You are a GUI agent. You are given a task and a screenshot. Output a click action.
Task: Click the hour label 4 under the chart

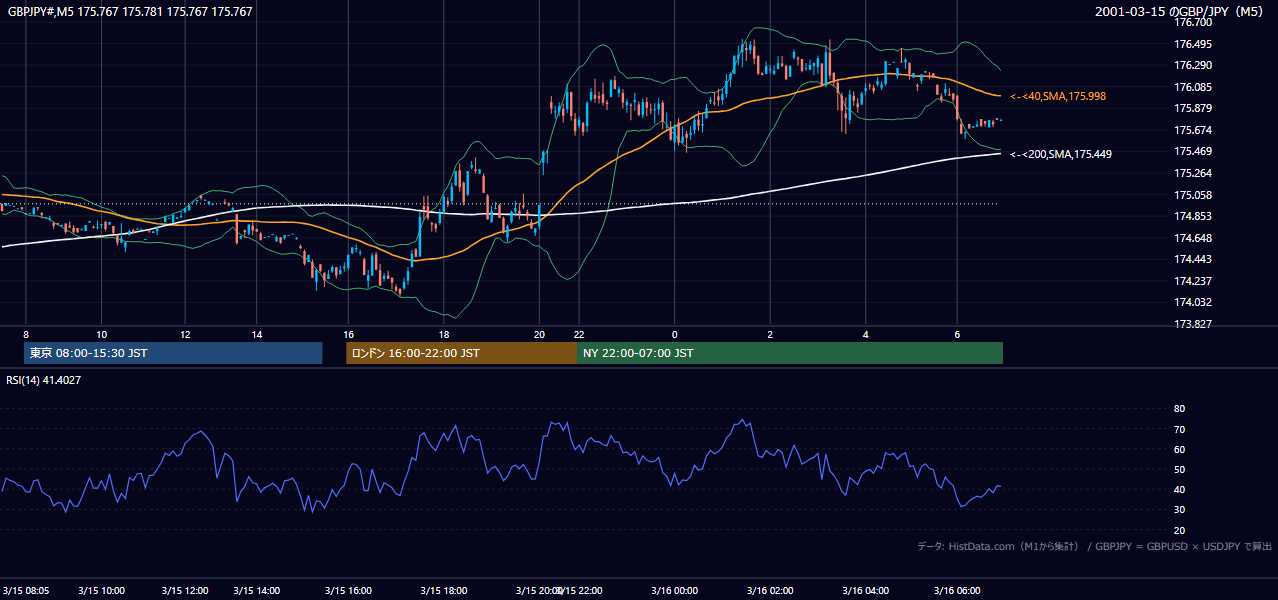pyautogui.click(x=866, y=334)
